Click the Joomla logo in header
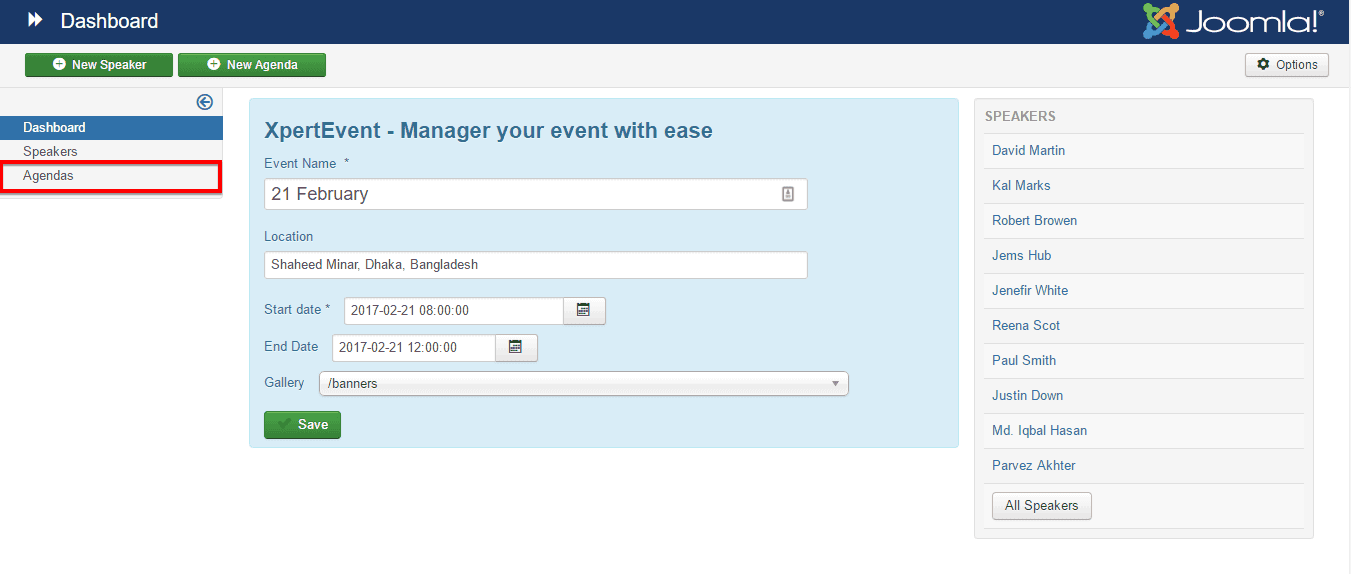This screenshot has width=1351, height=574. [x=1233, y=21]
